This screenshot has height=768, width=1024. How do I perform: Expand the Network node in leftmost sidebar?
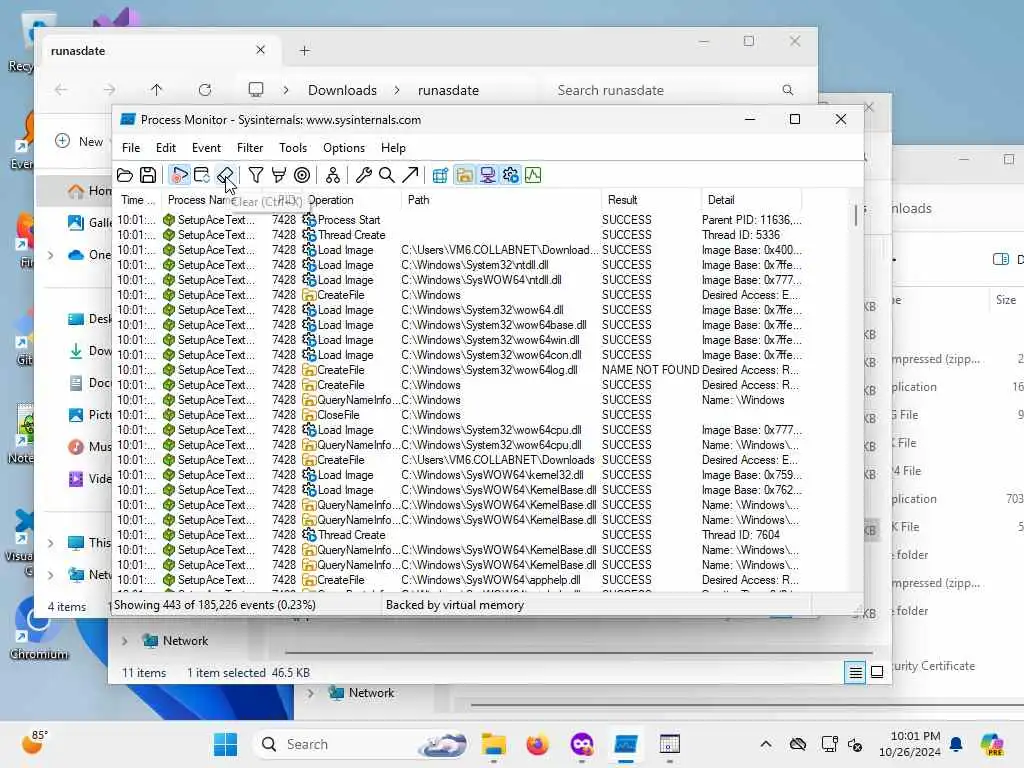point(51,575)
